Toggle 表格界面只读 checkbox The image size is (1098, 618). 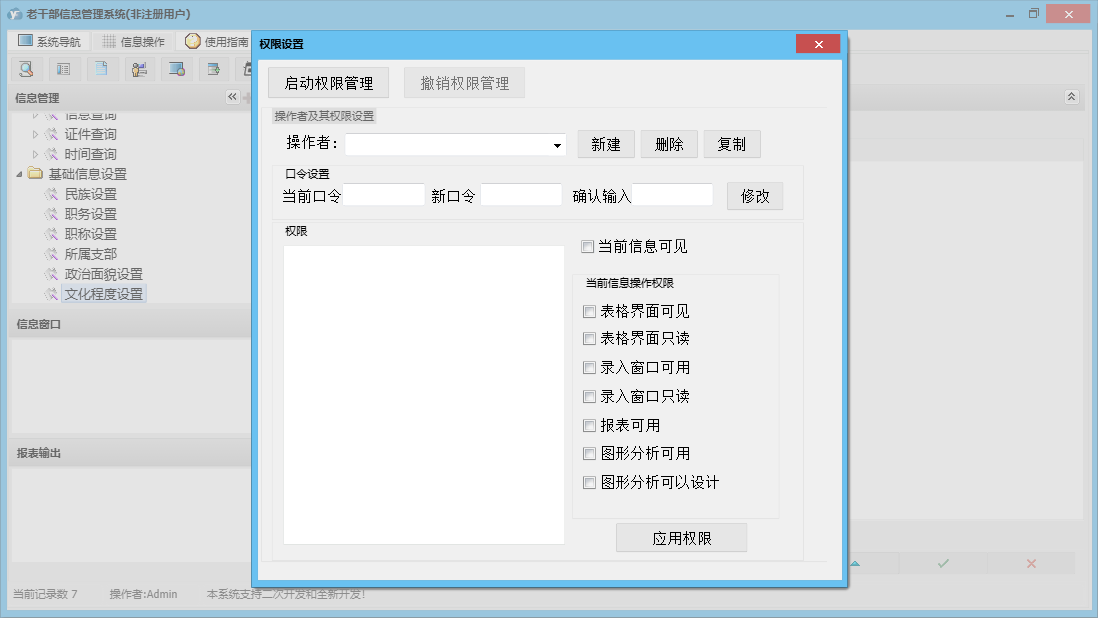590,339
